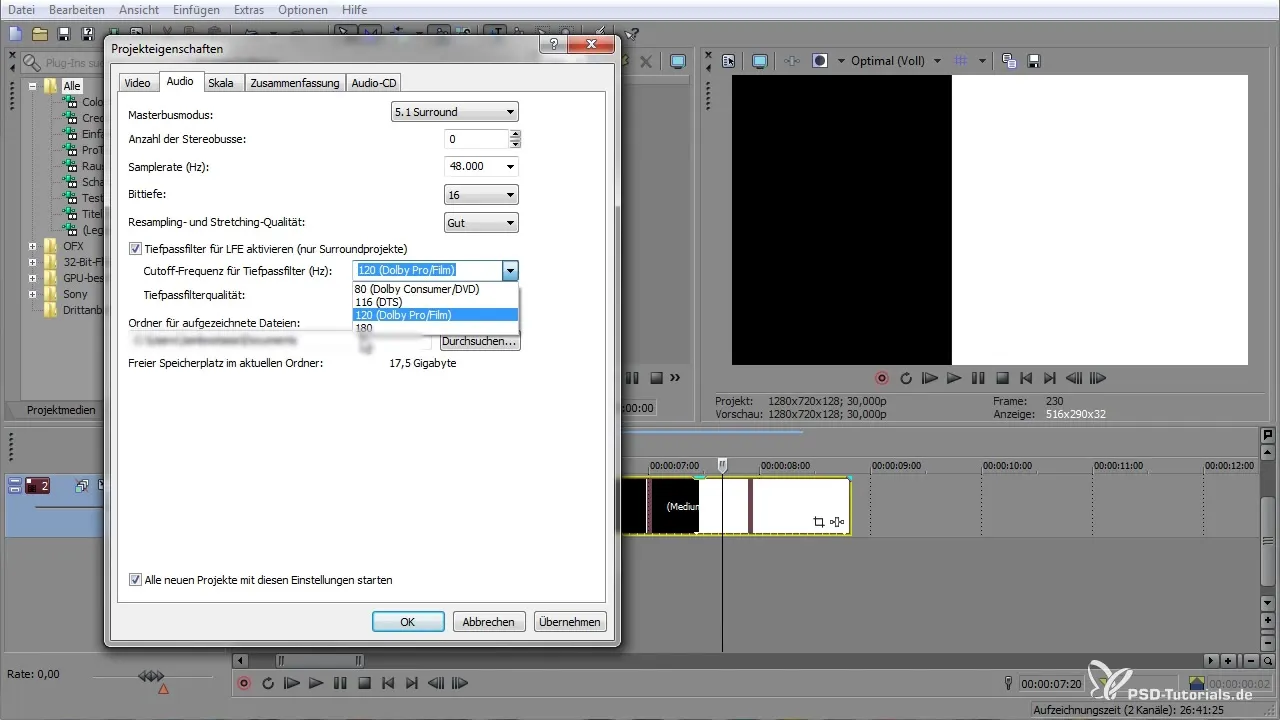Screen dimensions: 1280x720
Task: Open the Bittiefe dropdown
Action: click(x=481, y=195)
